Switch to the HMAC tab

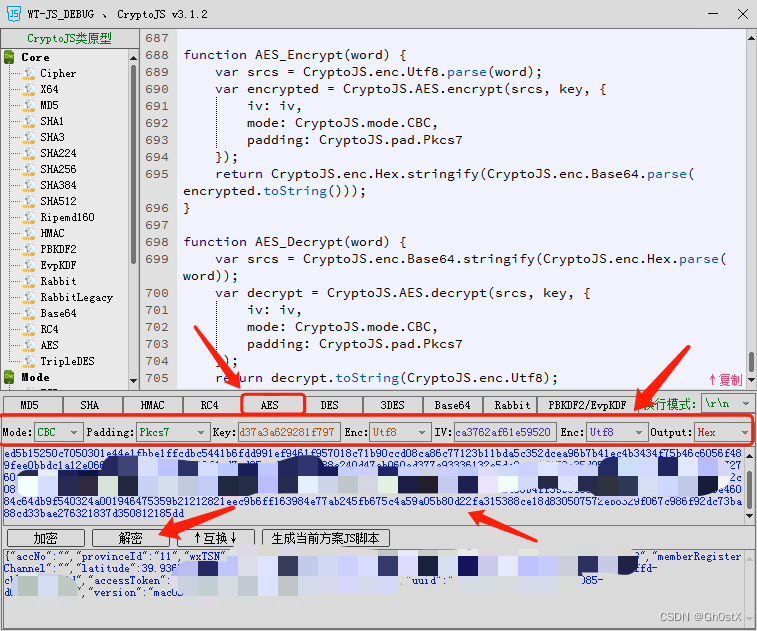(x=152, y=405)
